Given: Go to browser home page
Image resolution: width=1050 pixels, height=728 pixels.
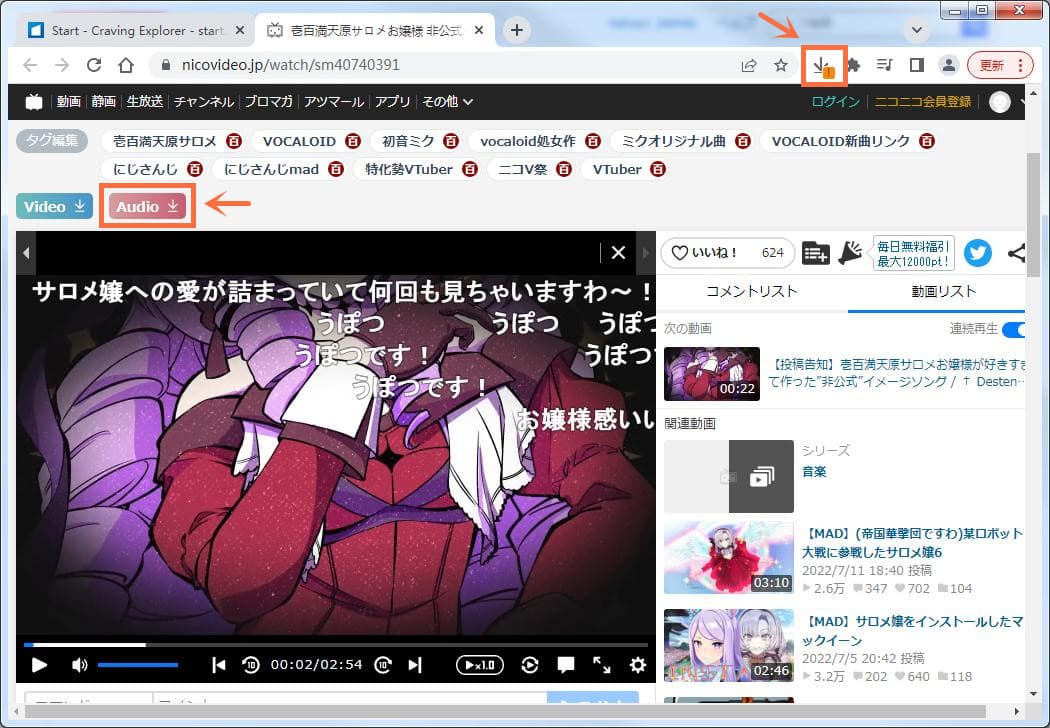Looking at the screenshot, I should [126, 65].
